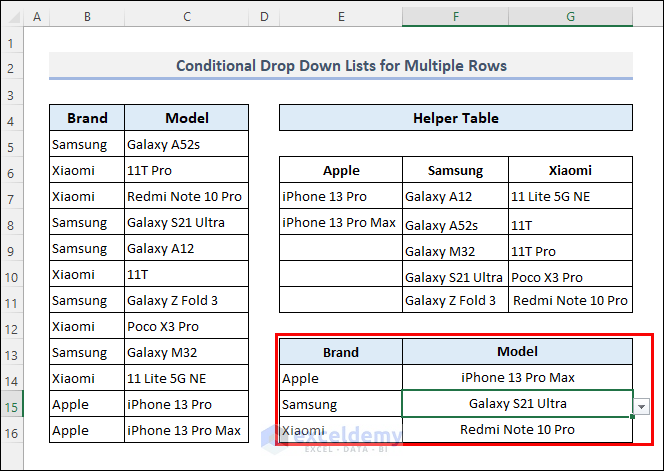Select row 2 header

pyautogui.click(x=11, y=68)
